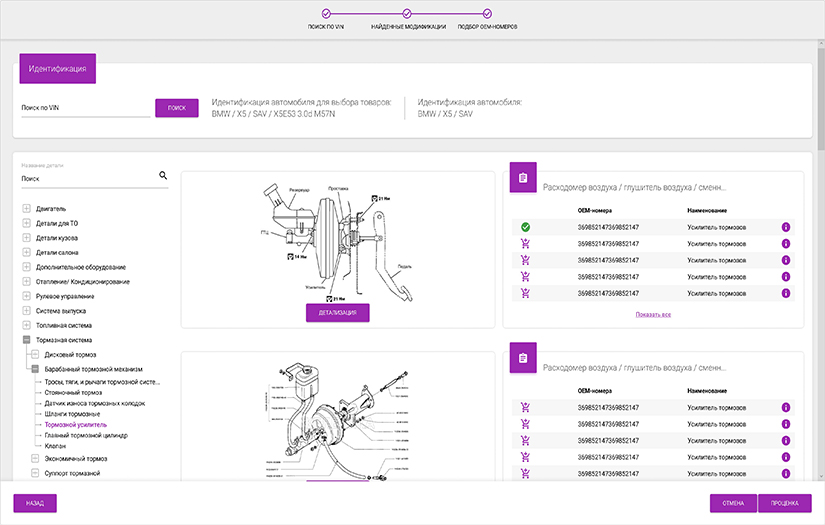Expand the Суппорт тормозной subnode
The height and width of the screenshot is (525, 825).
(x=35, y=473)
